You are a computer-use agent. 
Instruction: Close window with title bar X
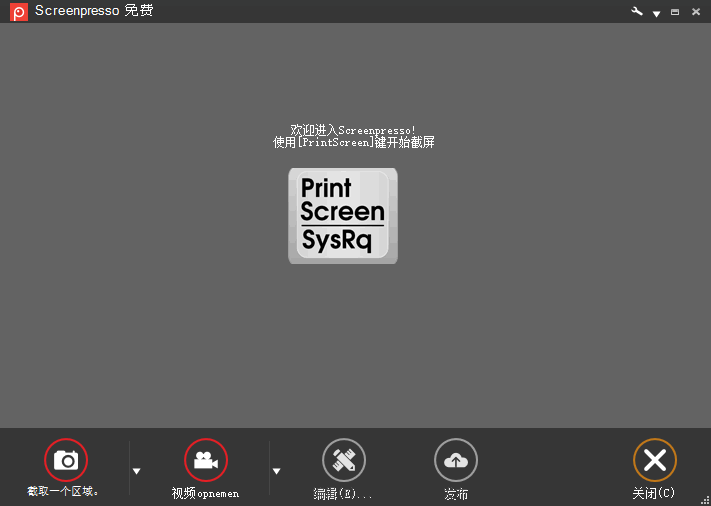tap(696, 12)
